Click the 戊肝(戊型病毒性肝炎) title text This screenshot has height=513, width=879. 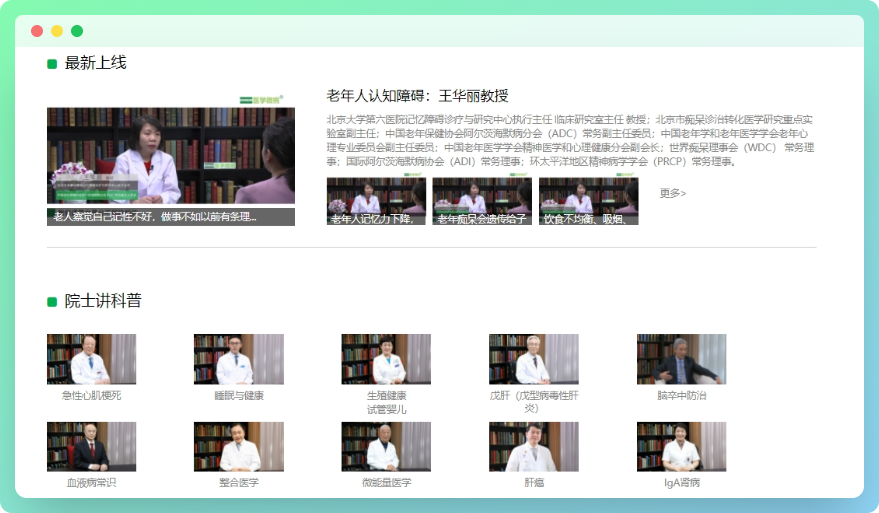534,402
